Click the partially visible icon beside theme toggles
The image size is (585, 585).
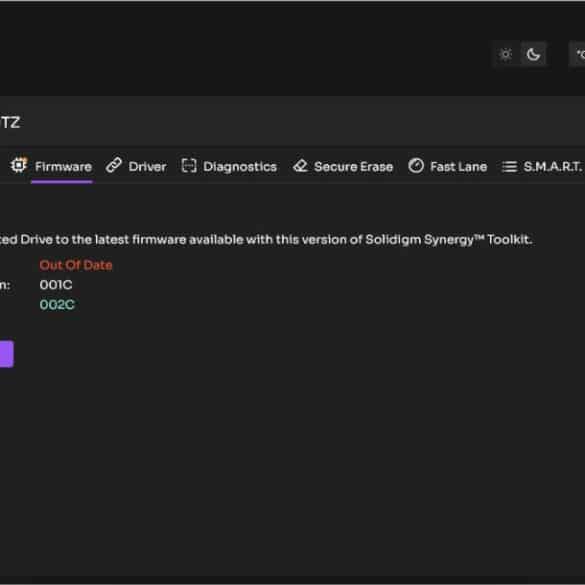pos(578,54)
